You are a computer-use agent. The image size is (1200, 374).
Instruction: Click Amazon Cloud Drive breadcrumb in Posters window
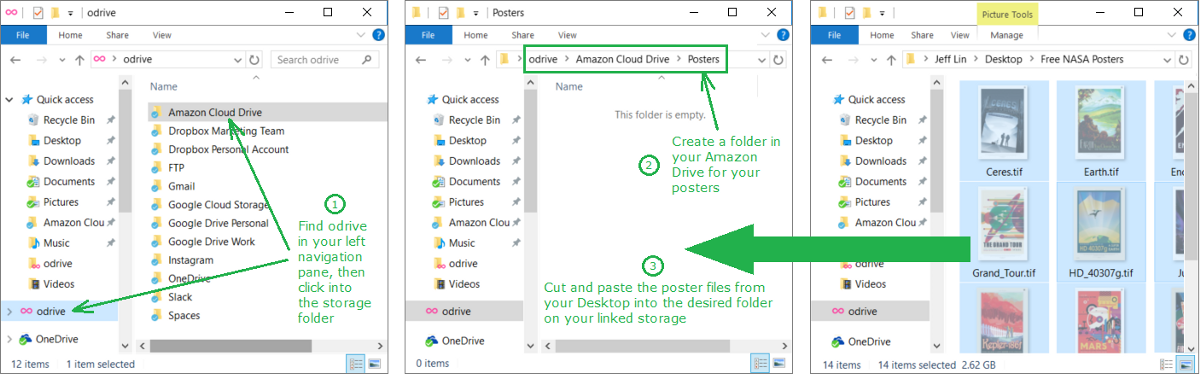[x=622, y=60]
